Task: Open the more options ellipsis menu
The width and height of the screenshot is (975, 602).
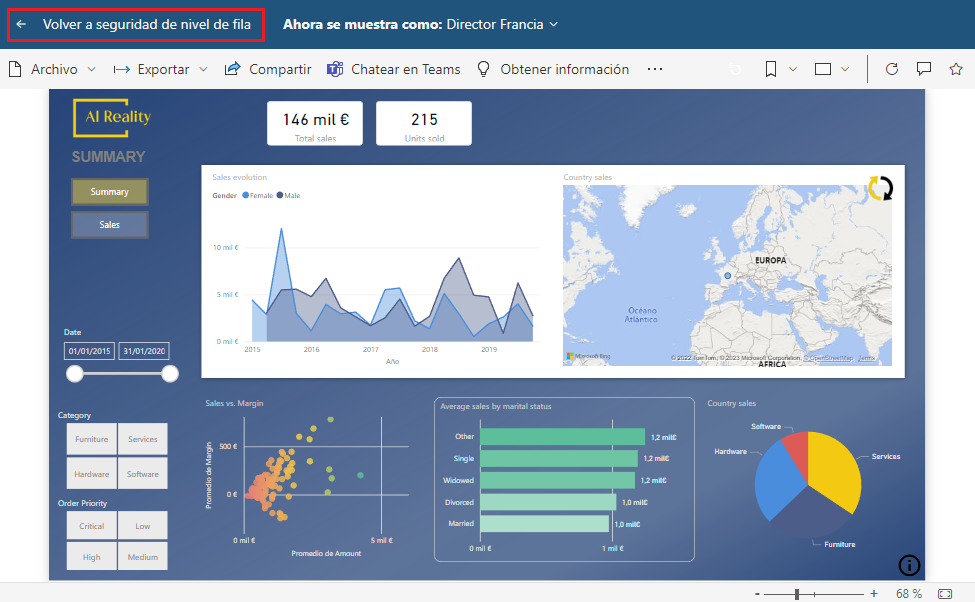Action: point(655,69)
